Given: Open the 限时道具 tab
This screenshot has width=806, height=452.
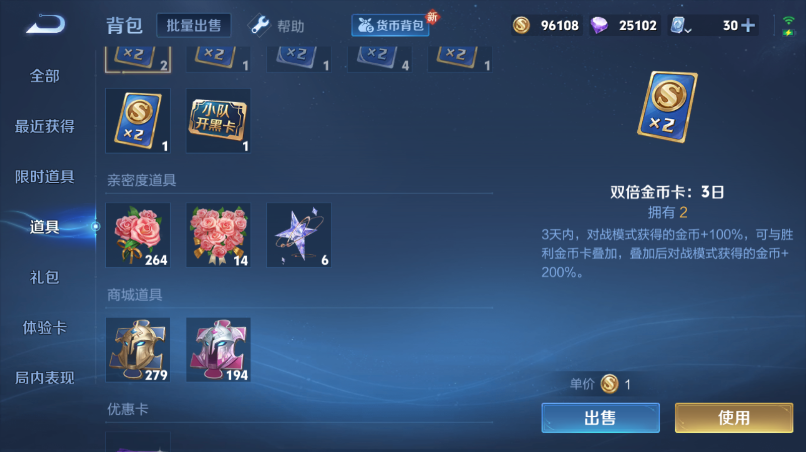Looking at the screenshot, I should tap(45, 177).
